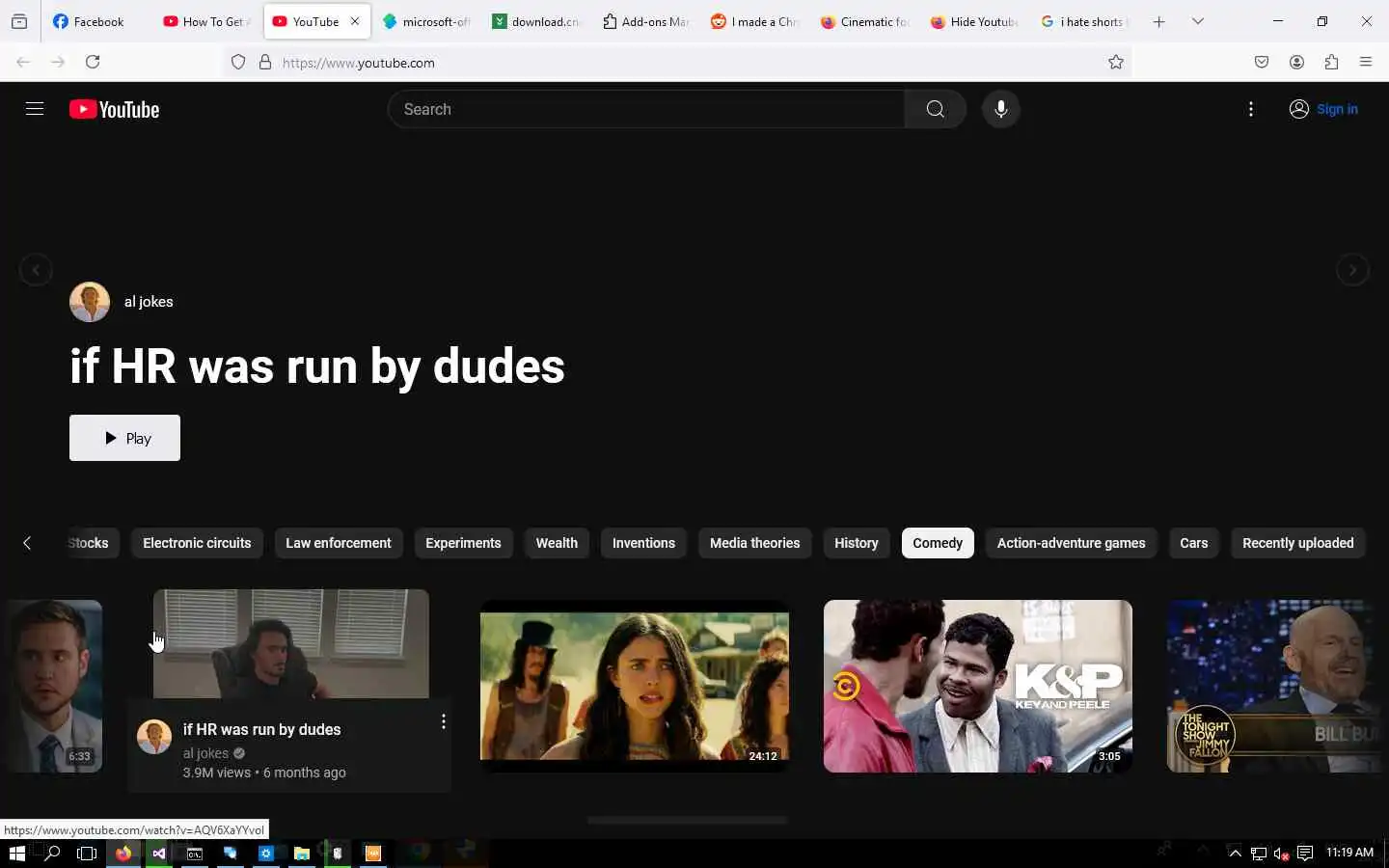Select Inventions chip
The width and height of the screenshot is (1389, 868).
point(643,543)
